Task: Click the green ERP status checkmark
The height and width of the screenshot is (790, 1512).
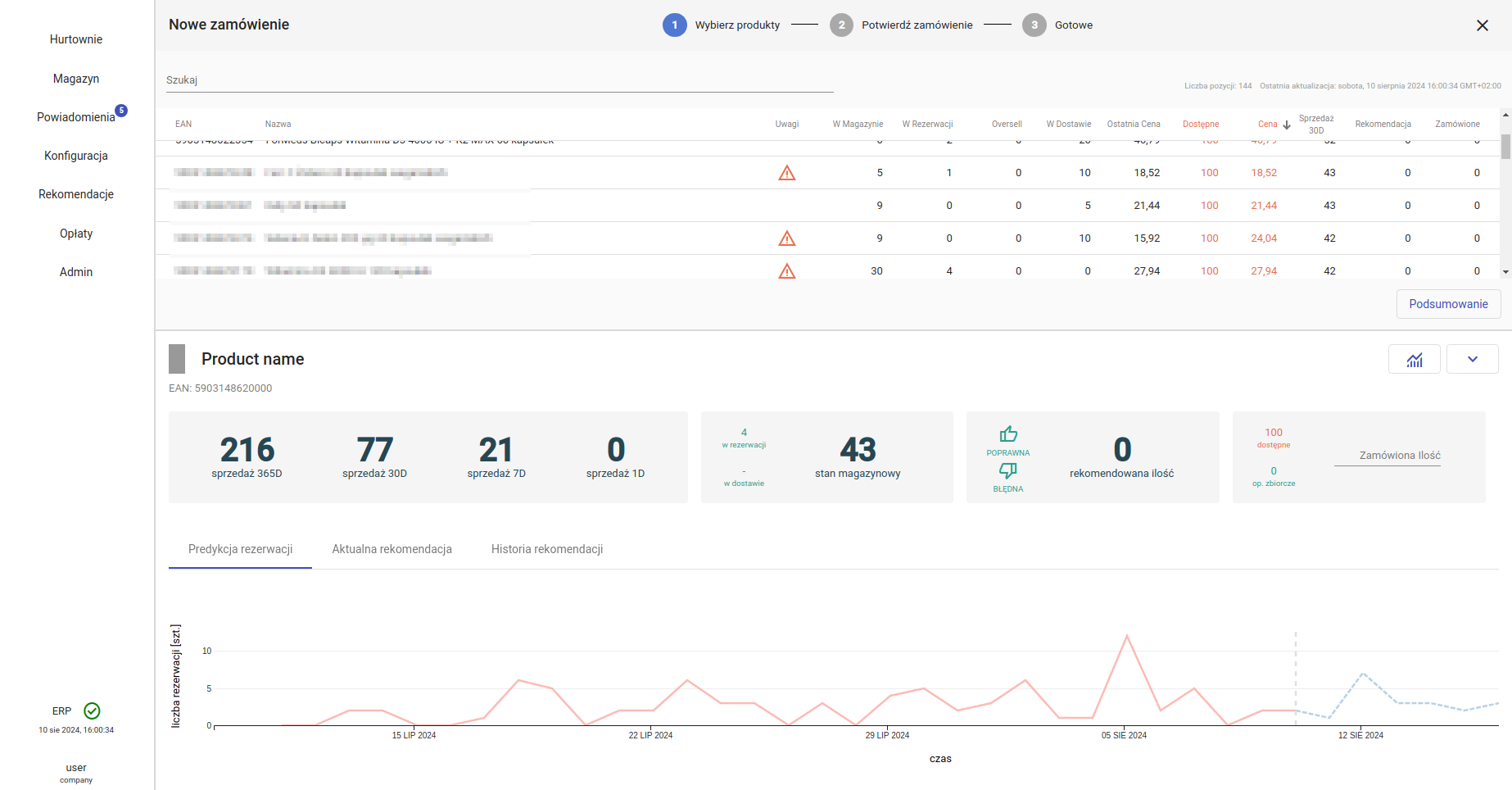Action: tap(93, 711)
